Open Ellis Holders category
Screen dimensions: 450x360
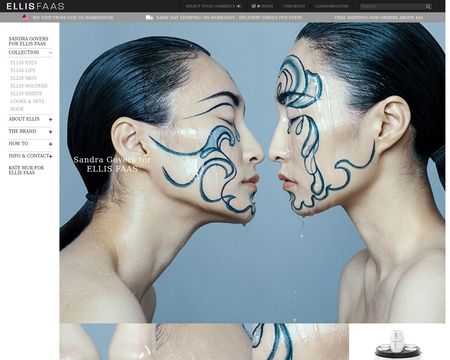pyautogui.click(x=29, y=86)
